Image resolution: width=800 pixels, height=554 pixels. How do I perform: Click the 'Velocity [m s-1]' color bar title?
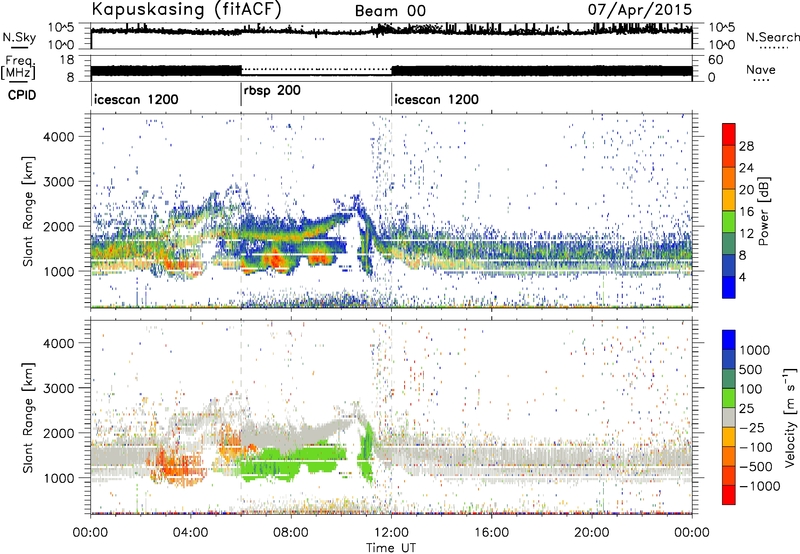click(790, 417)
